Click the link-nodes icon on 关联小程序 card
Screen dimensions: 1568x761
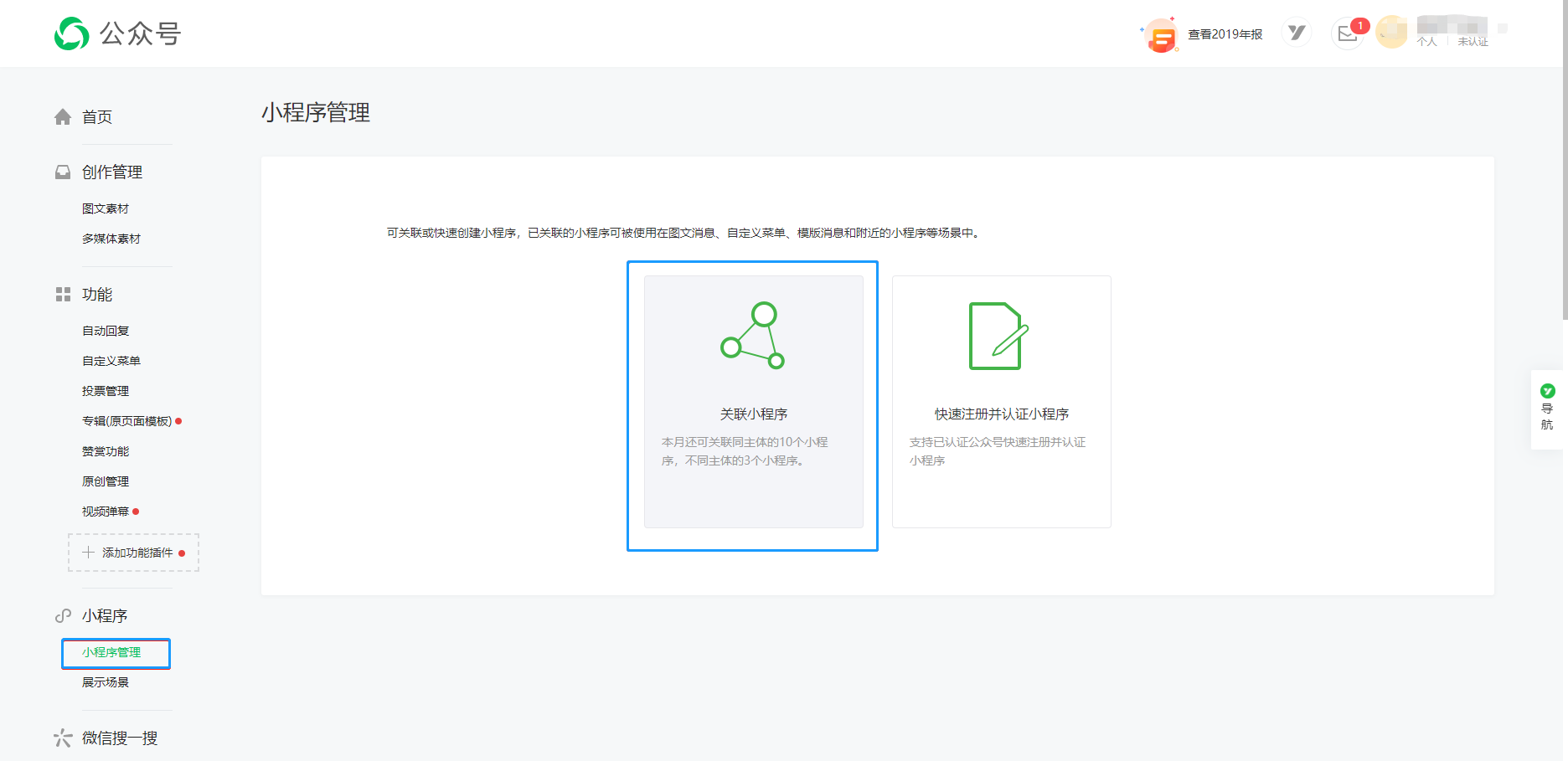(x=753, y=336)
